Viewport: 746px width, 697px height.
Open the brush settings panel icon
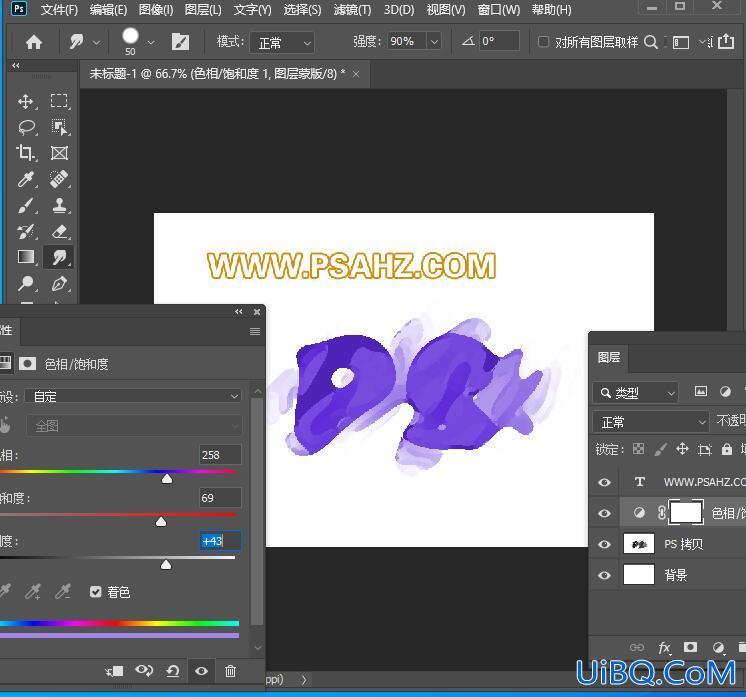click(180, 42)
